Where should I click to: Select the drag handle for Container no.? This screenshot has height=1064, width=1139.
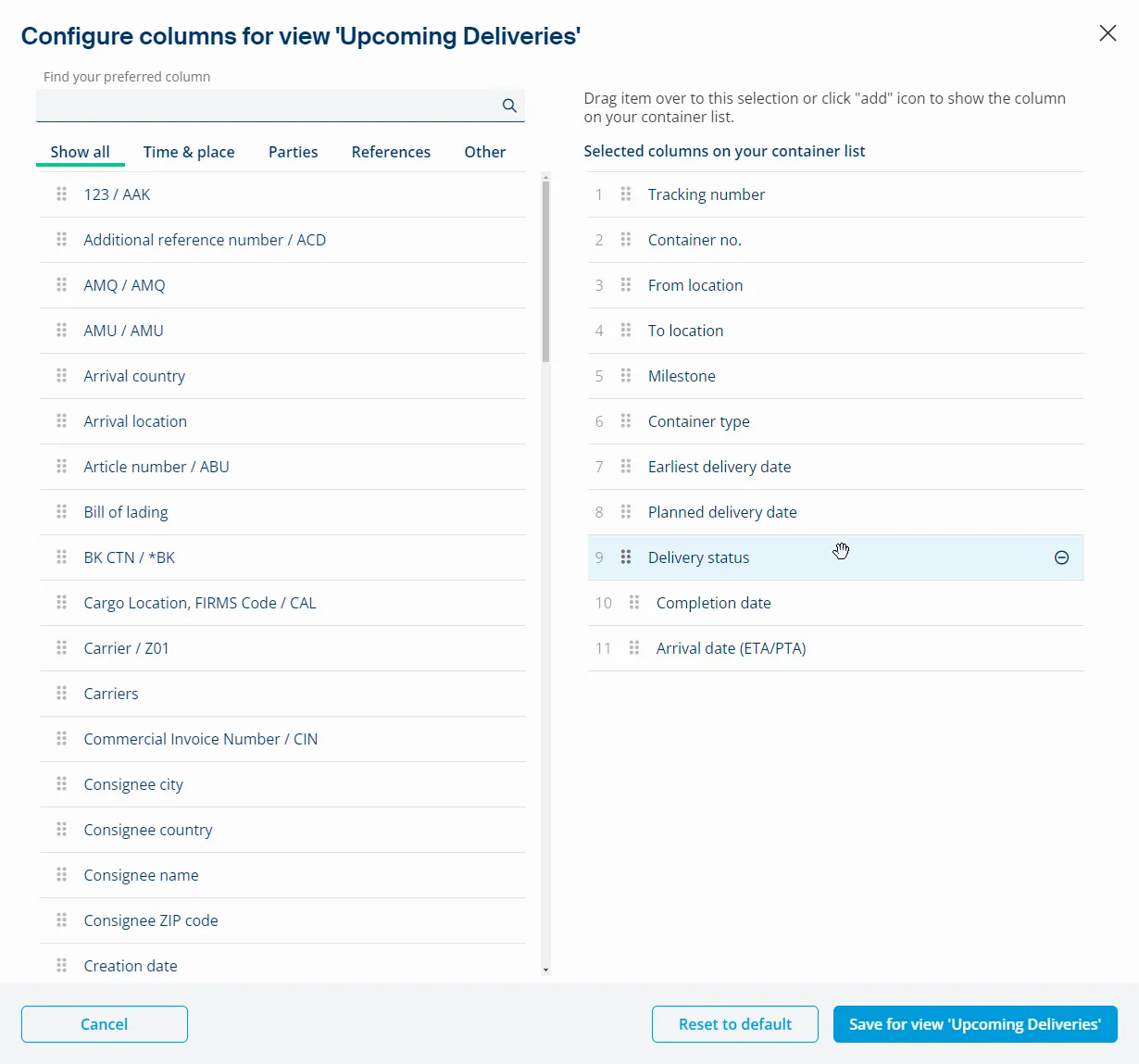click(626, 240)
